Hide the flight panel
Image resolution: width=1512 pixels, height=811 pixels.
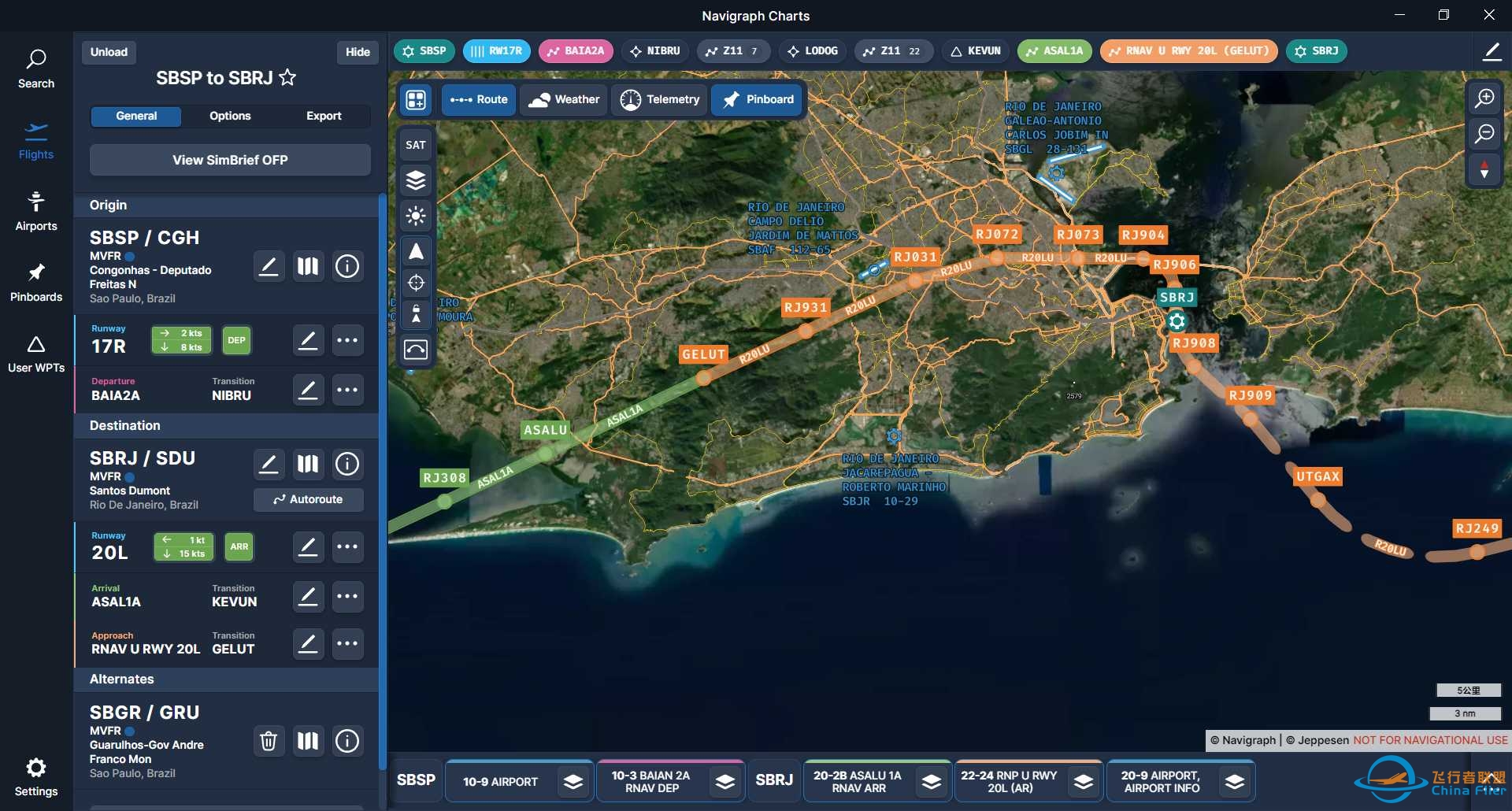(358, 52)
